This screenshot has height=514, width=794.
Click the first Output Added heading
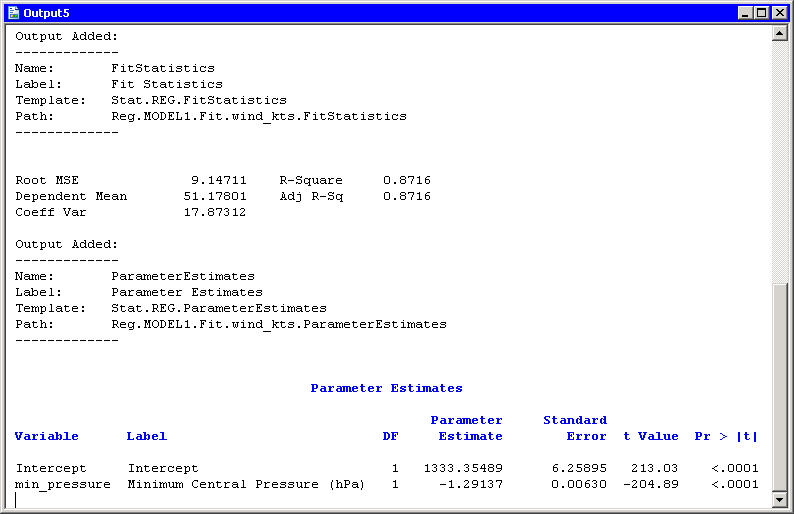(66, 36)
